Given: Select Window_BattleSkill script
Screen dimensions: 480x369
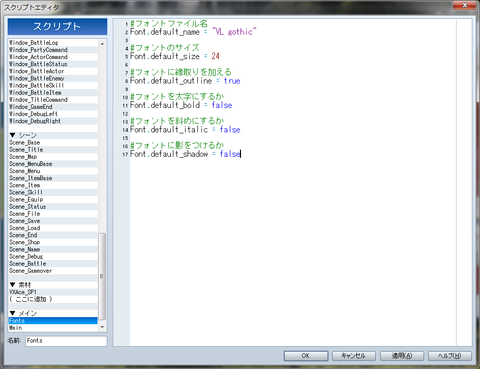Looking at the screenshot, I should tap(53, 85).
